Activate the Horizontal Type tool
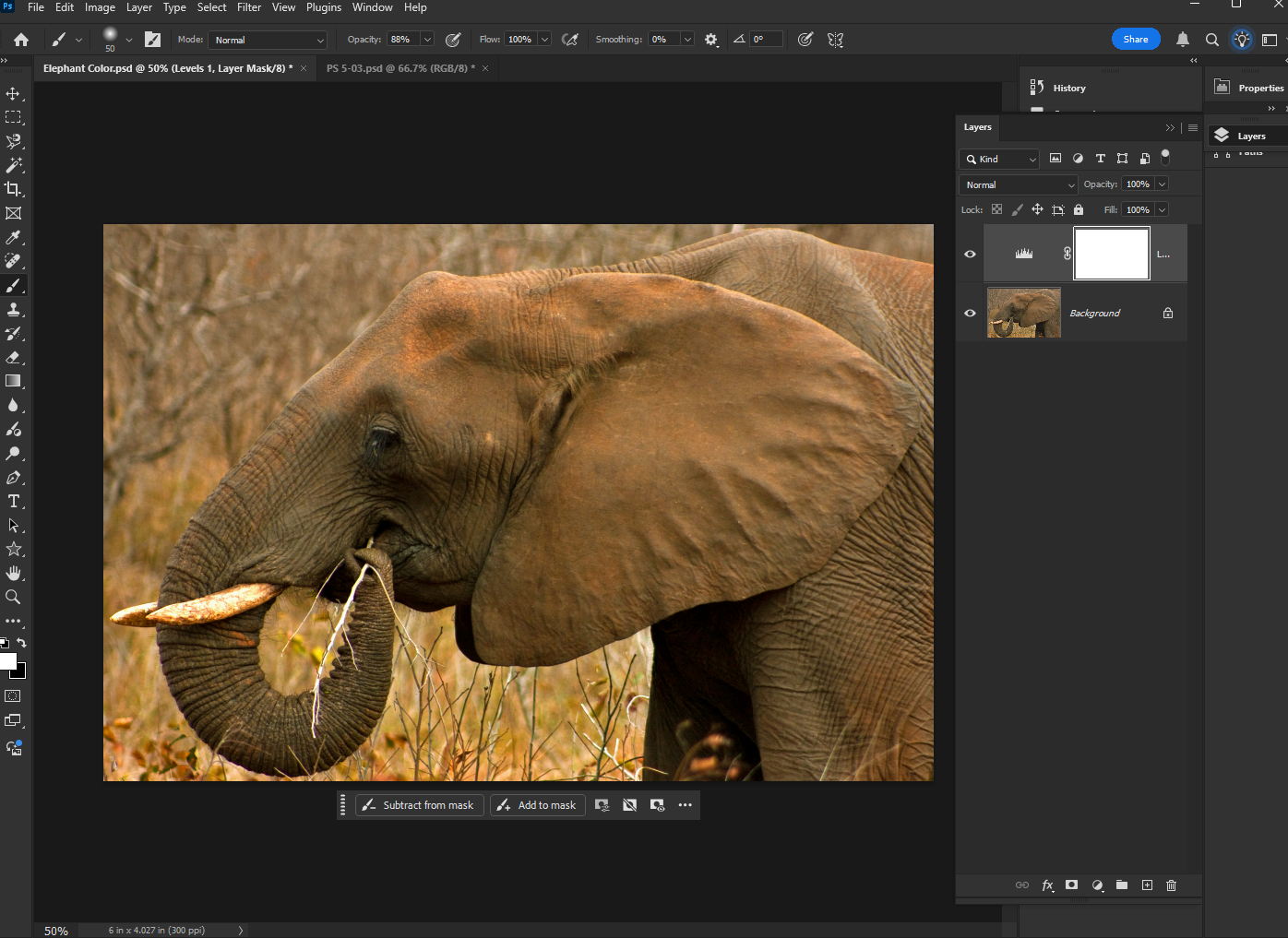The image size is (1288, 938). coord(13,502)
